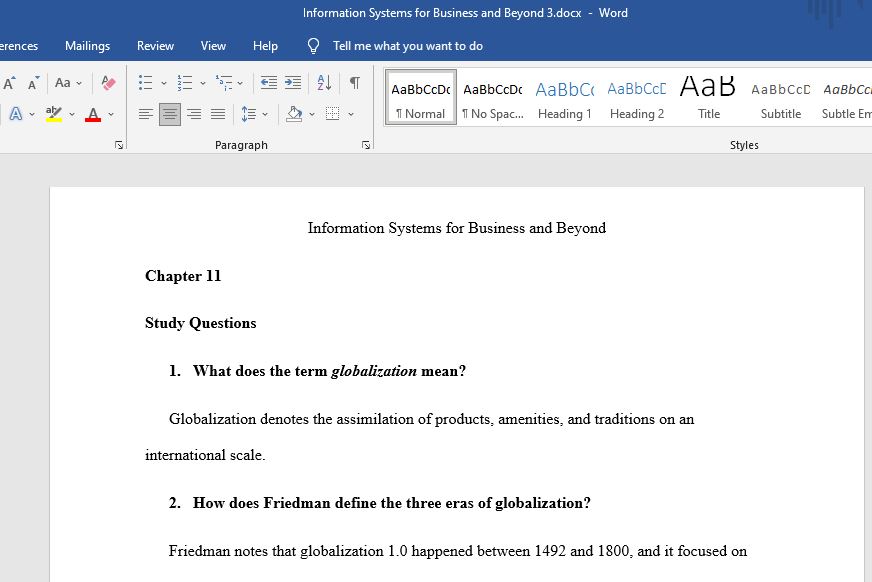Click the Change Case Aa button

point(63,83)
